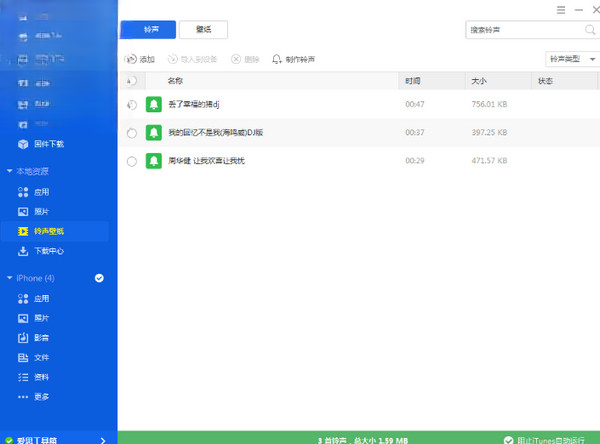Open 照片 under 本地资源
Image resolution: width=600 pixels, height=444 pixels.
[34, 212]
